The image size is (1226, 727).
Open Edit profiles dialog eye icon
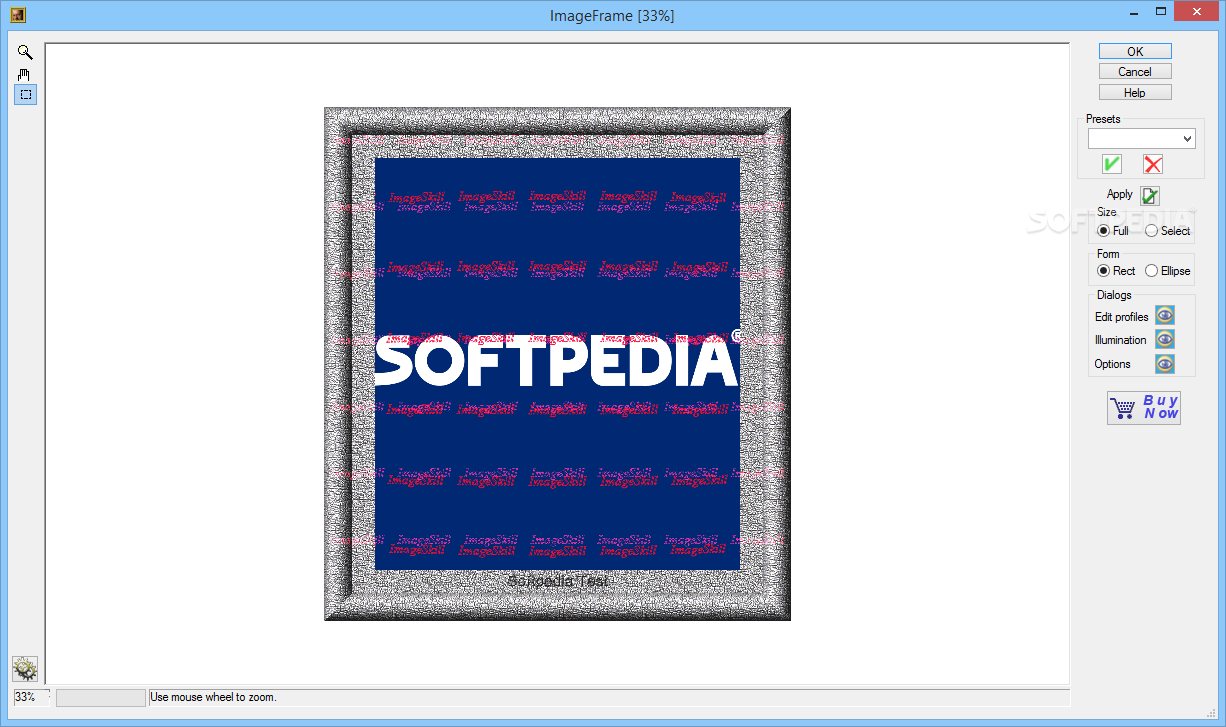click(1165, 316)
